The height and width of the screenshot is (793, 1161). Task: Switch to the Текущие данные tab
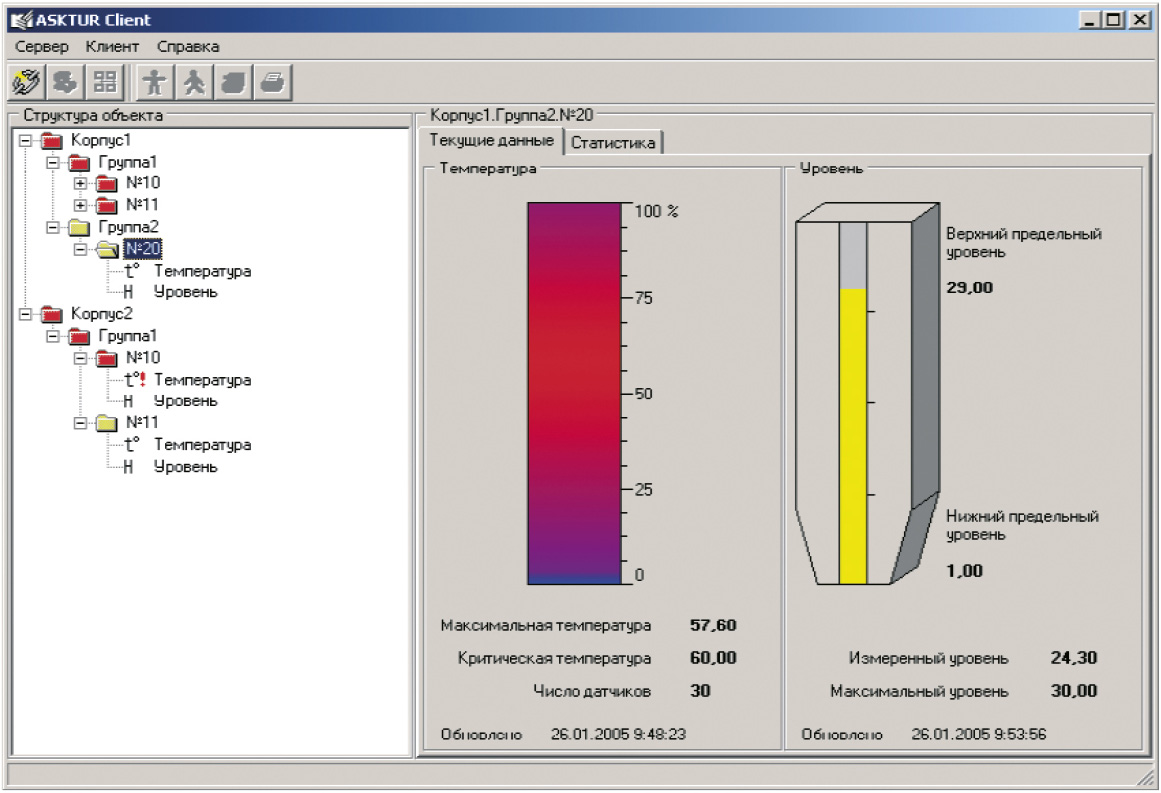coord(492,141)
